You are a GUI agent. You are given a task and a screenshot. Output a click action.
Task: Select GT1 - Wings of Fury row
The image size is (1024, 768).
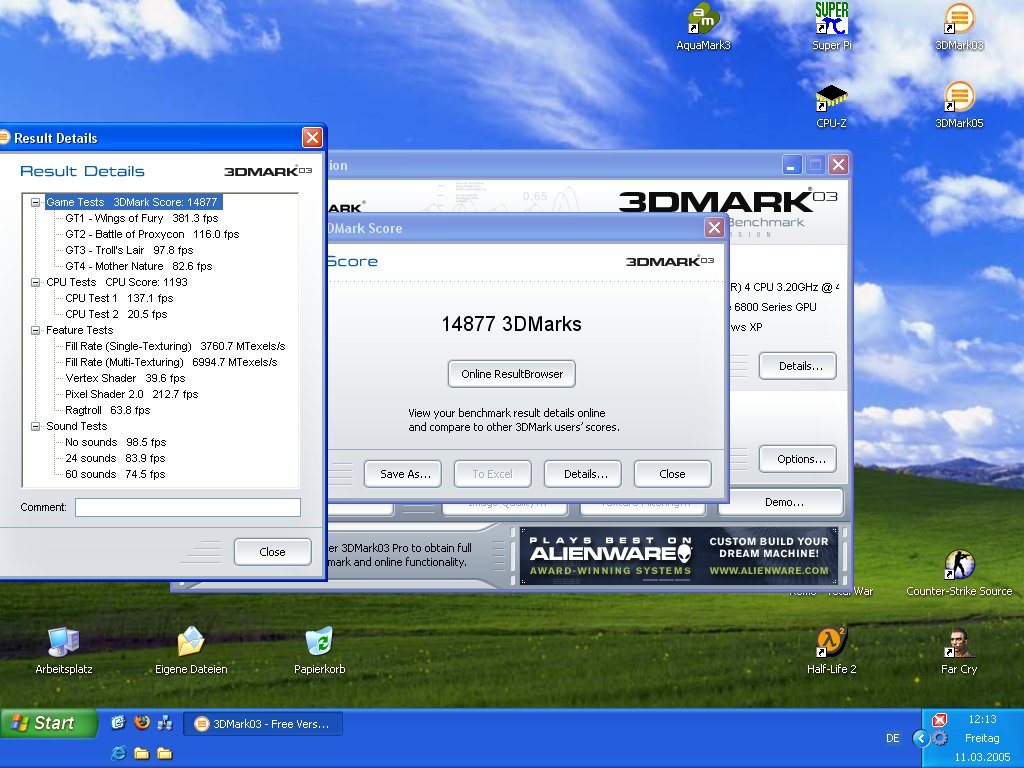(x=142, y=218)
